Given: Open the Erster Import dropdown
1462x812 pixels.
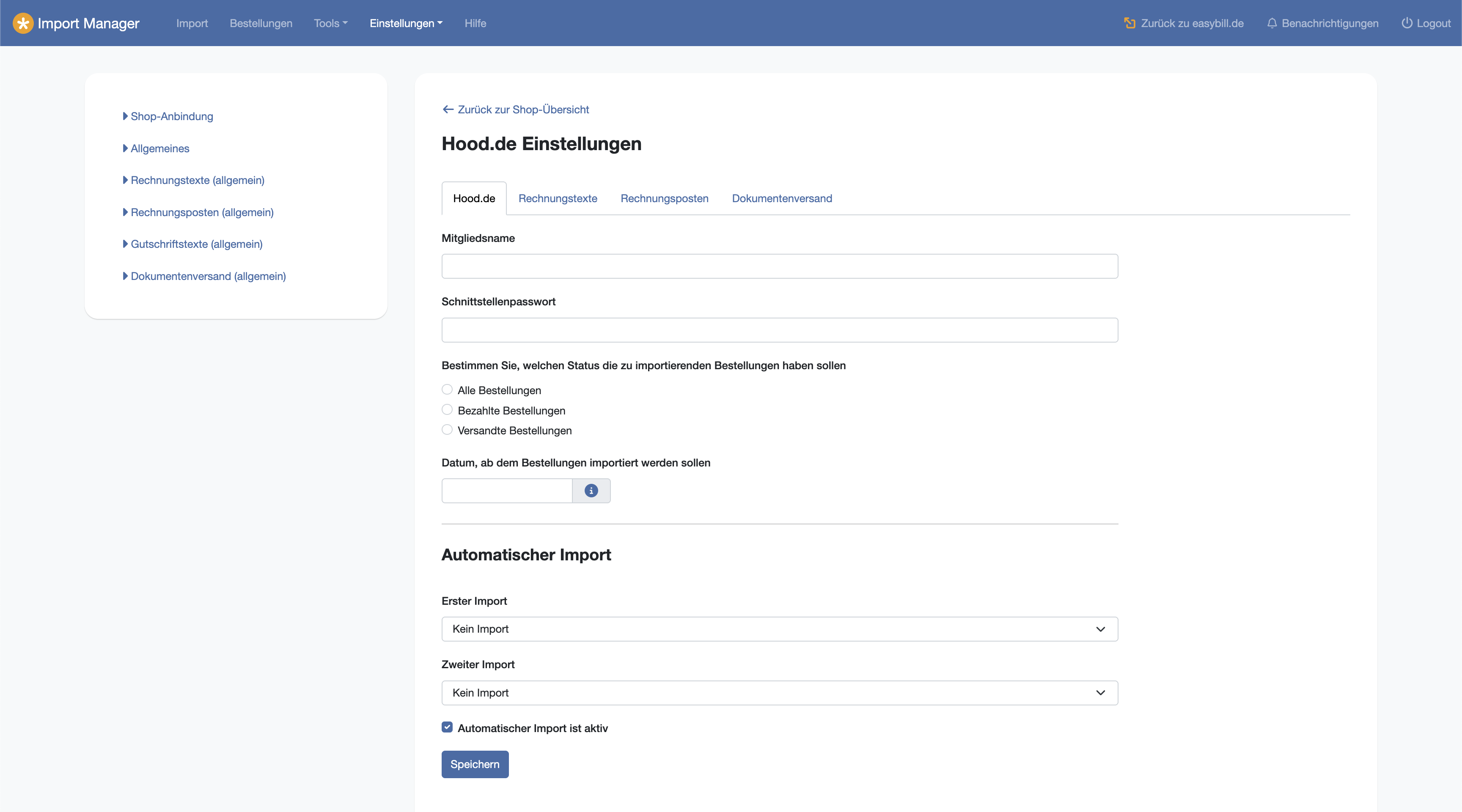Looking at the screenshot, I should 780,629.
